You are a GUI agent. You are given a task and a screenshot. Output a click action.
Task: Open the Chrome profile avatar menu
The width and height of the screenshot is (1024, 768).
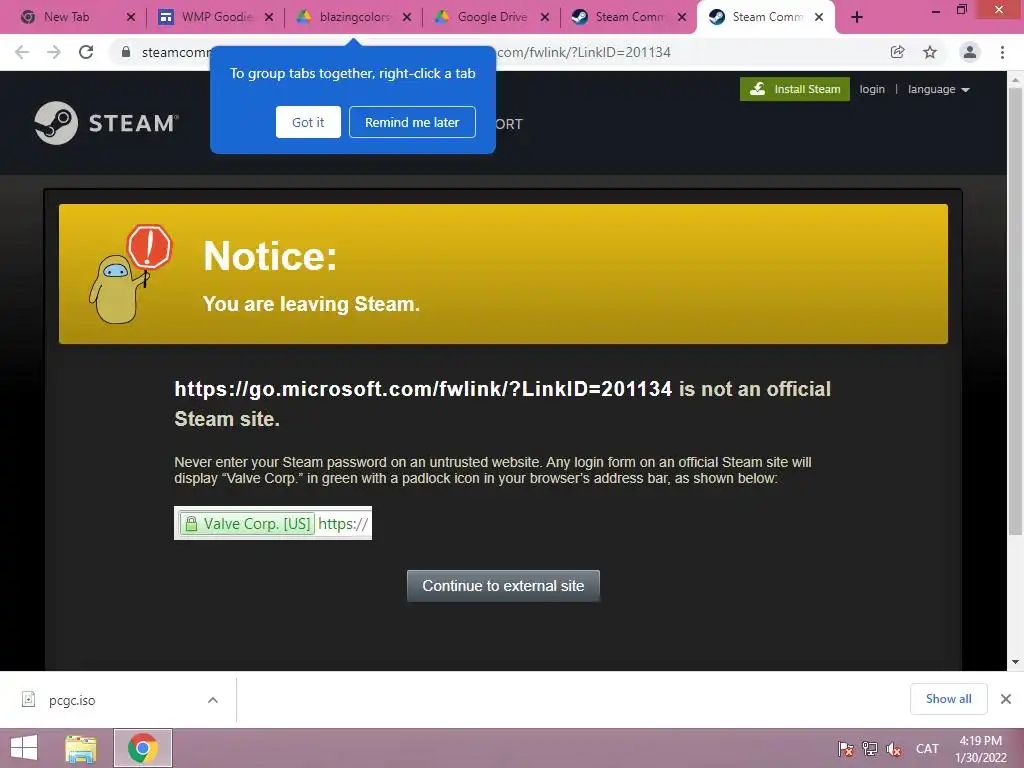pos(970,52)
